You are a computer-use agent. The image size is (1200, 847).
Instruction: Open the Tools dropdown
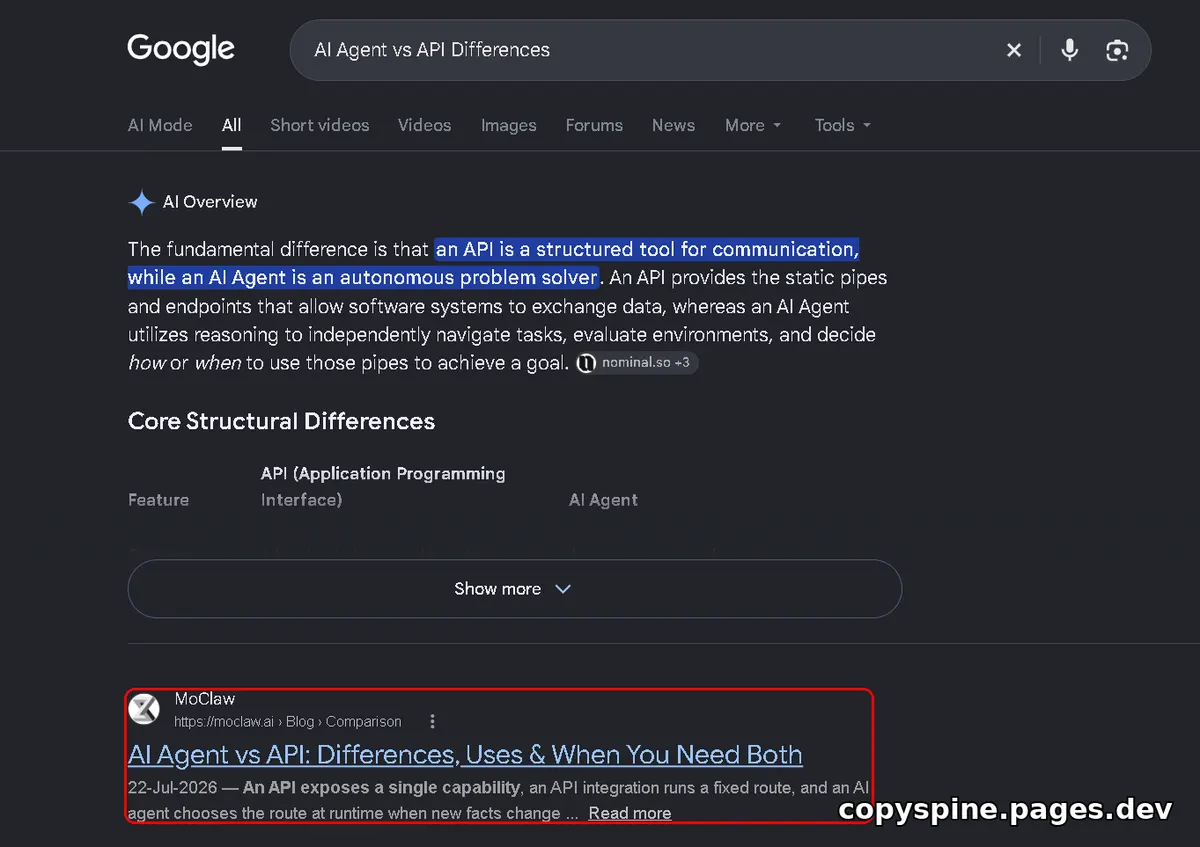(843, 125)
